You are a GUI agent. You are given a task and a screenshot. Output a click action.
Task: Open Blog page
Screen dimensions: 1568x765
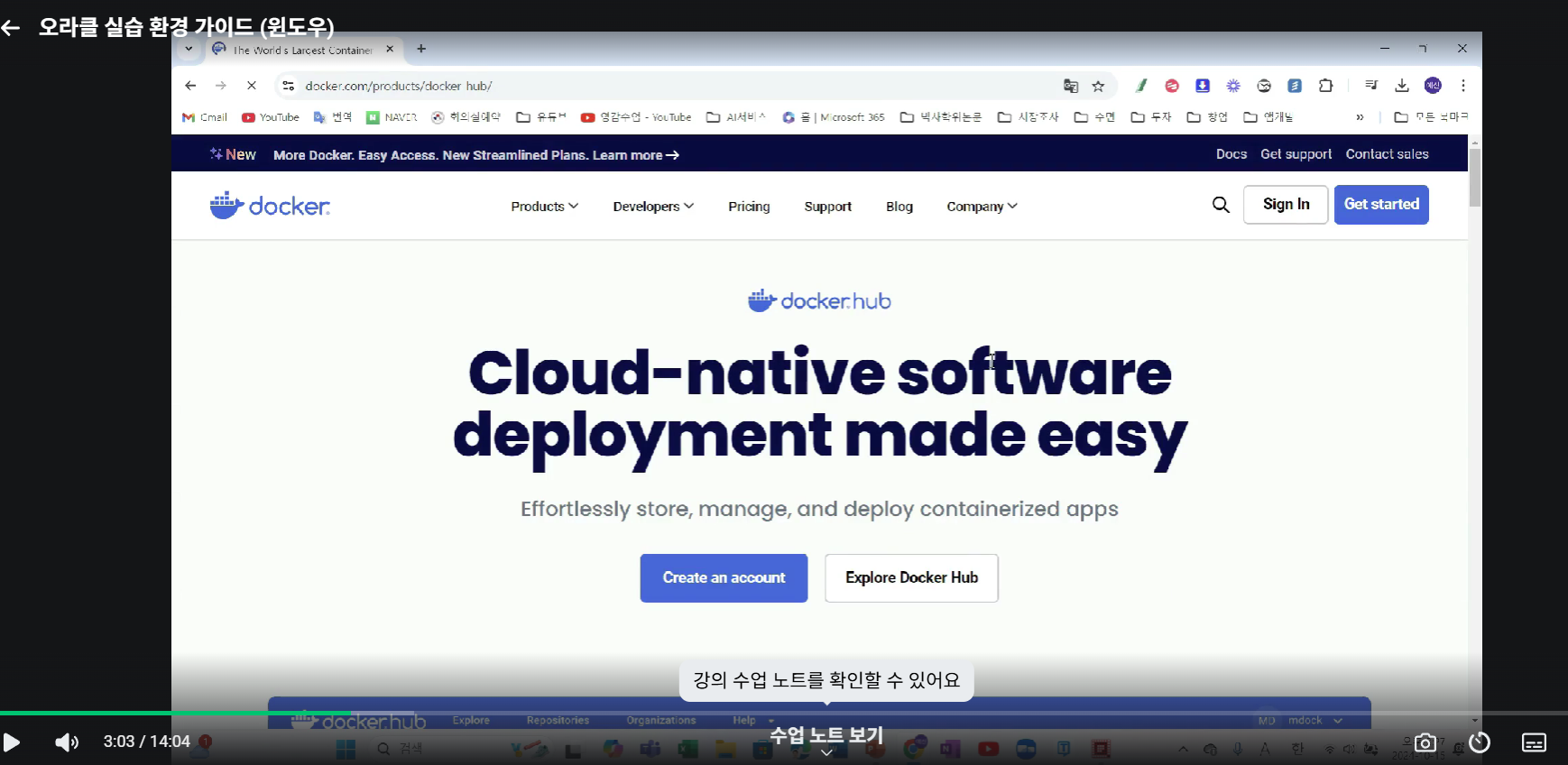[x=899, y=207]
